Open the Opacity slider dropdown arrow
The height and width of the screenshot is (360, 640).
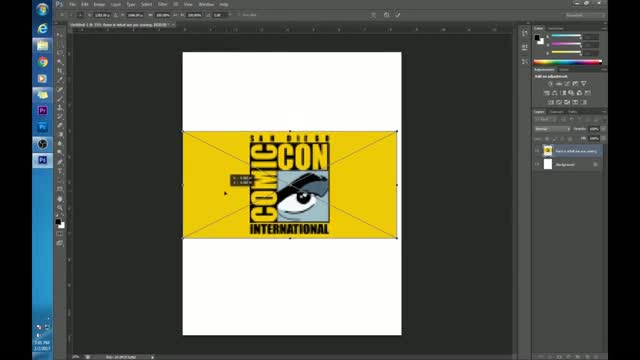click(x=603, y=129)
